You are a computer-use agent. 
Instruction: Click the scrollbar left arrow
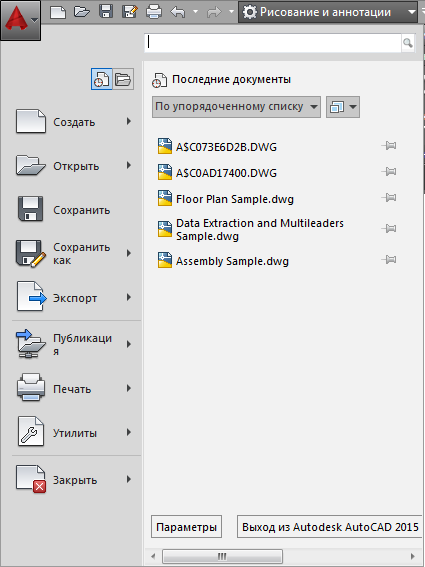[153, 556]
